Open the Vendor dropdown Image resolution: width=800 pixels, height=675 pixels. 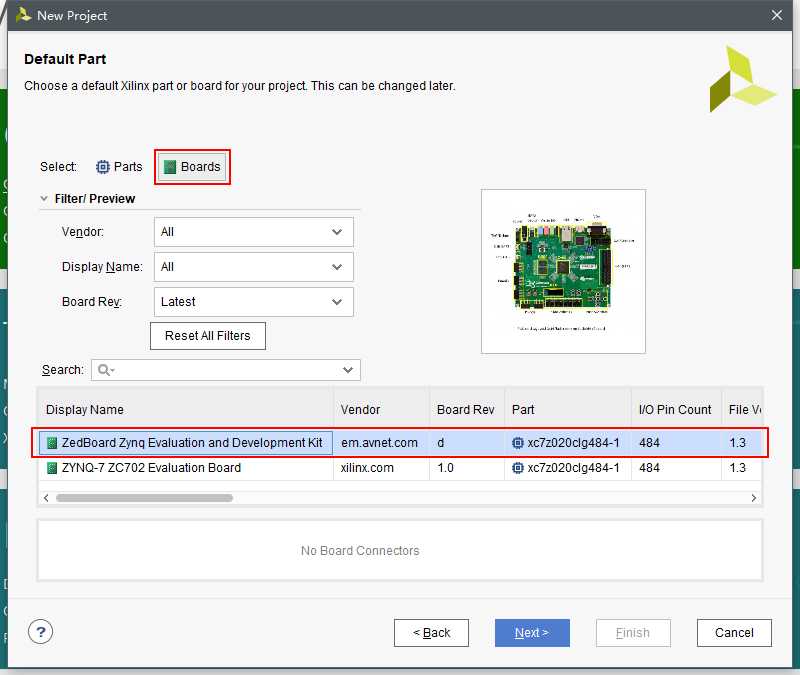254,232
